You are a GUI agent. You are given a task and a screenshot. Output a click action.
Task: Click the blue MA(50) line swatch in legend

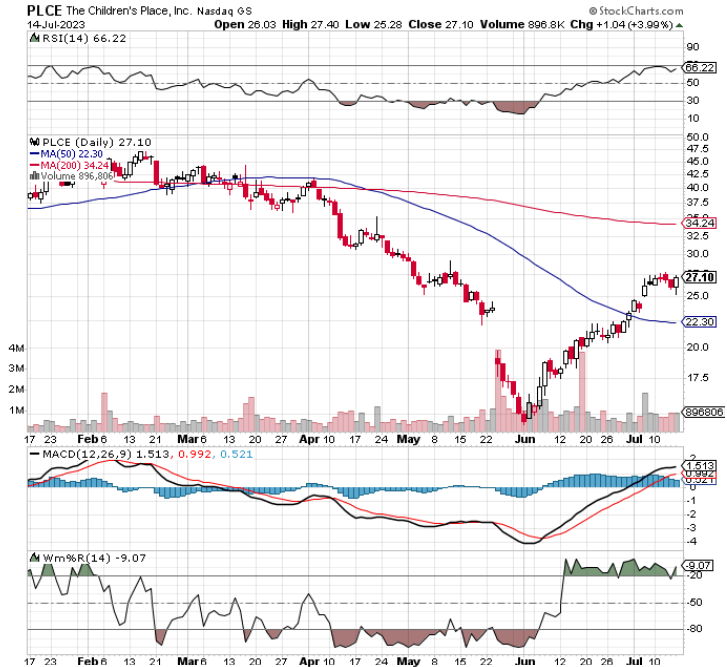(x=35, y=154)
